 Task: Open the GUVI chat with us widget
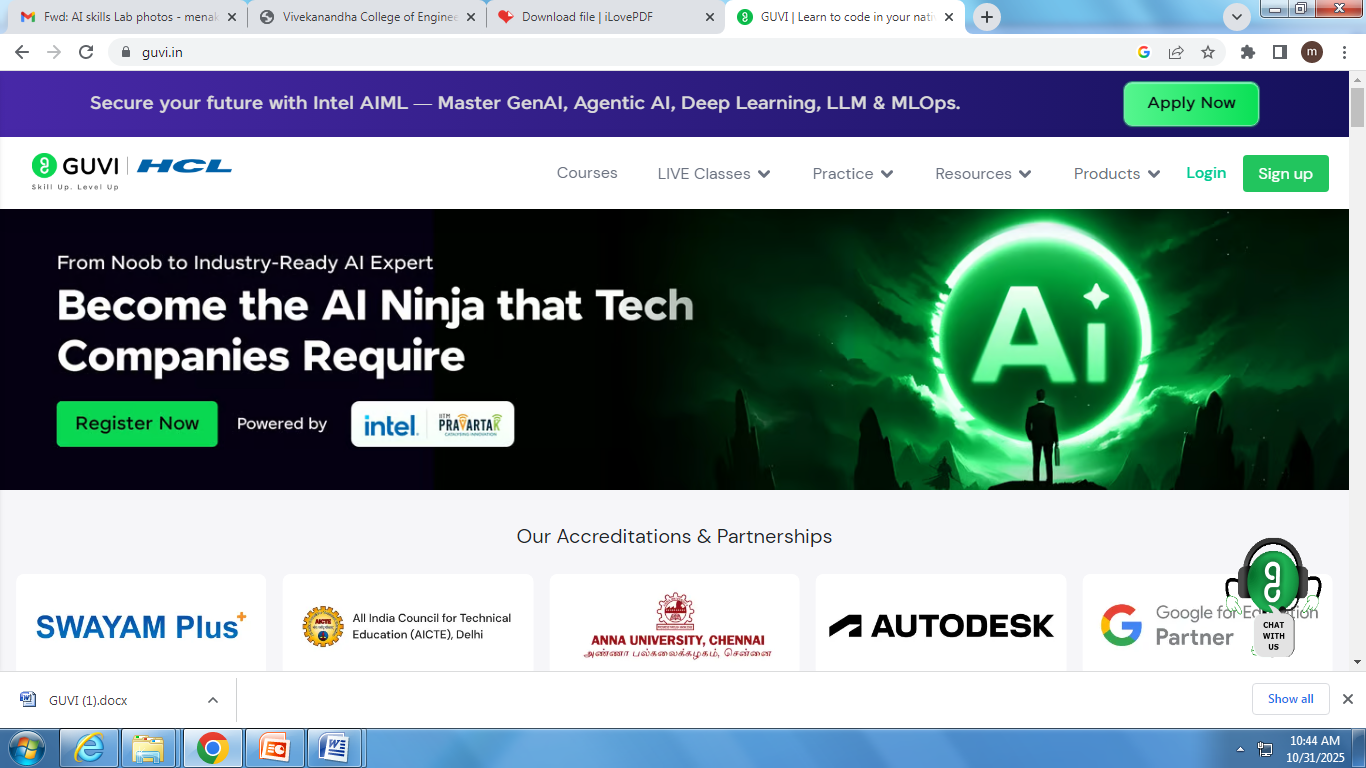coord(1272,598)
